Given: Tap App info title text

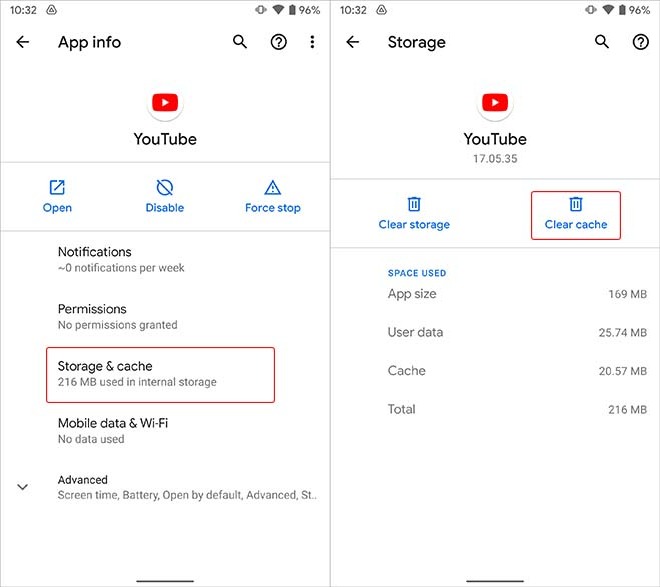Looking at the screenshot, I should point(89,42).
